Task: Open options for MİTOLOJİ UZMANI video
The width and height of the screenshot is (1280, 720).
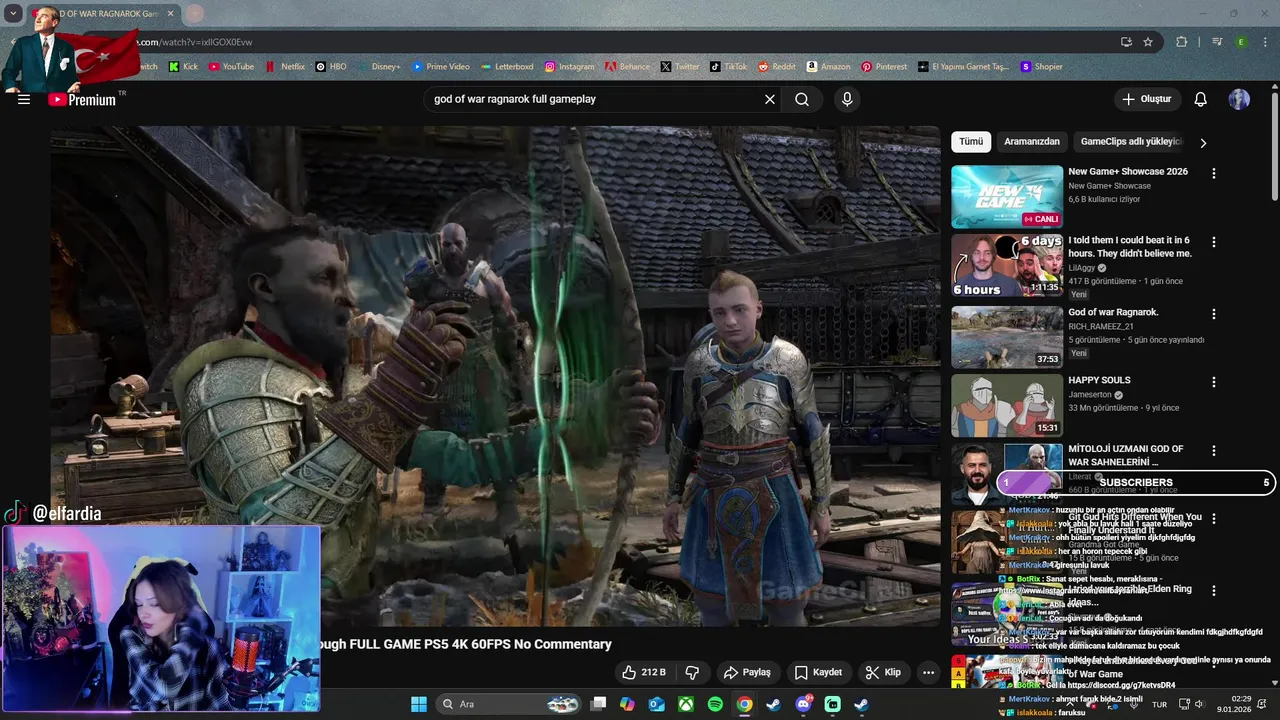Action: click(1214, 451)
